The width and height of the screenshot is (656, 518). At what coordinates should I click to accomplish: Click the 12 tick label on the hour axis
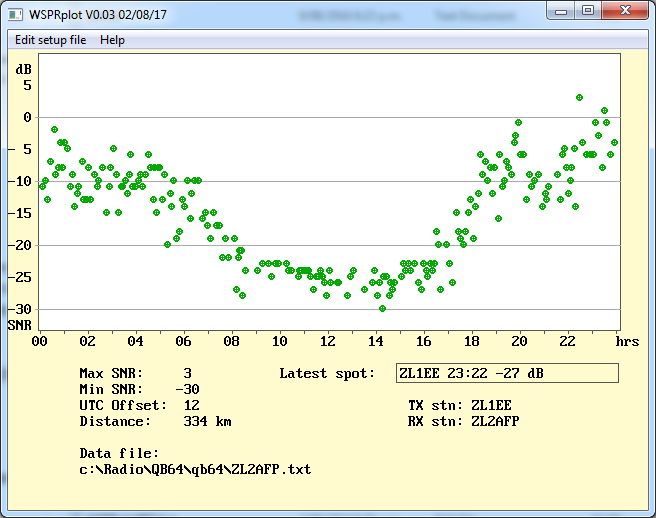[x=327, y=341]
